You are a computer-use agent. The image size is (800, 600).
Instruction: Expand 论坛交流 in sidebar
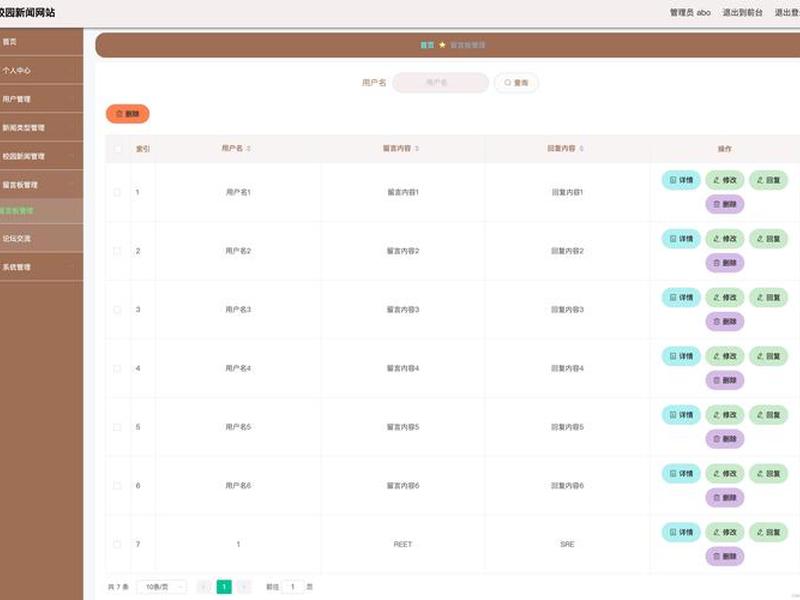[x=41, y=238]
